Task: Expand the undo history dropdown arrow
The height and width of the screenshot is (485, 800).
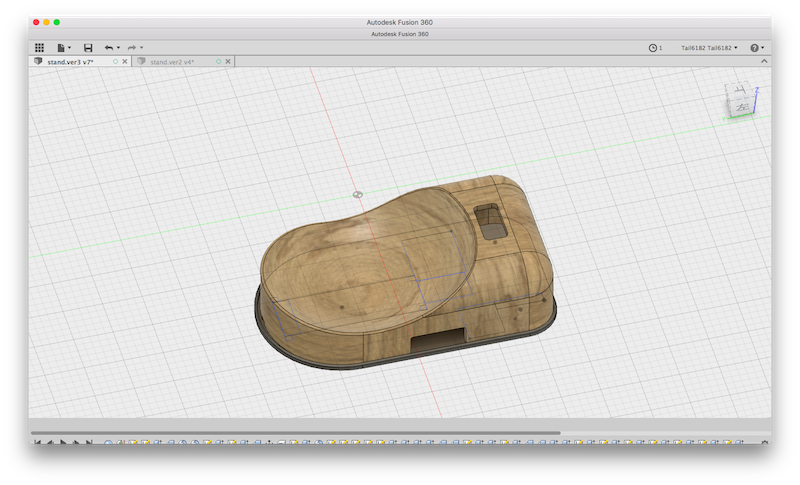Action: 118,47
